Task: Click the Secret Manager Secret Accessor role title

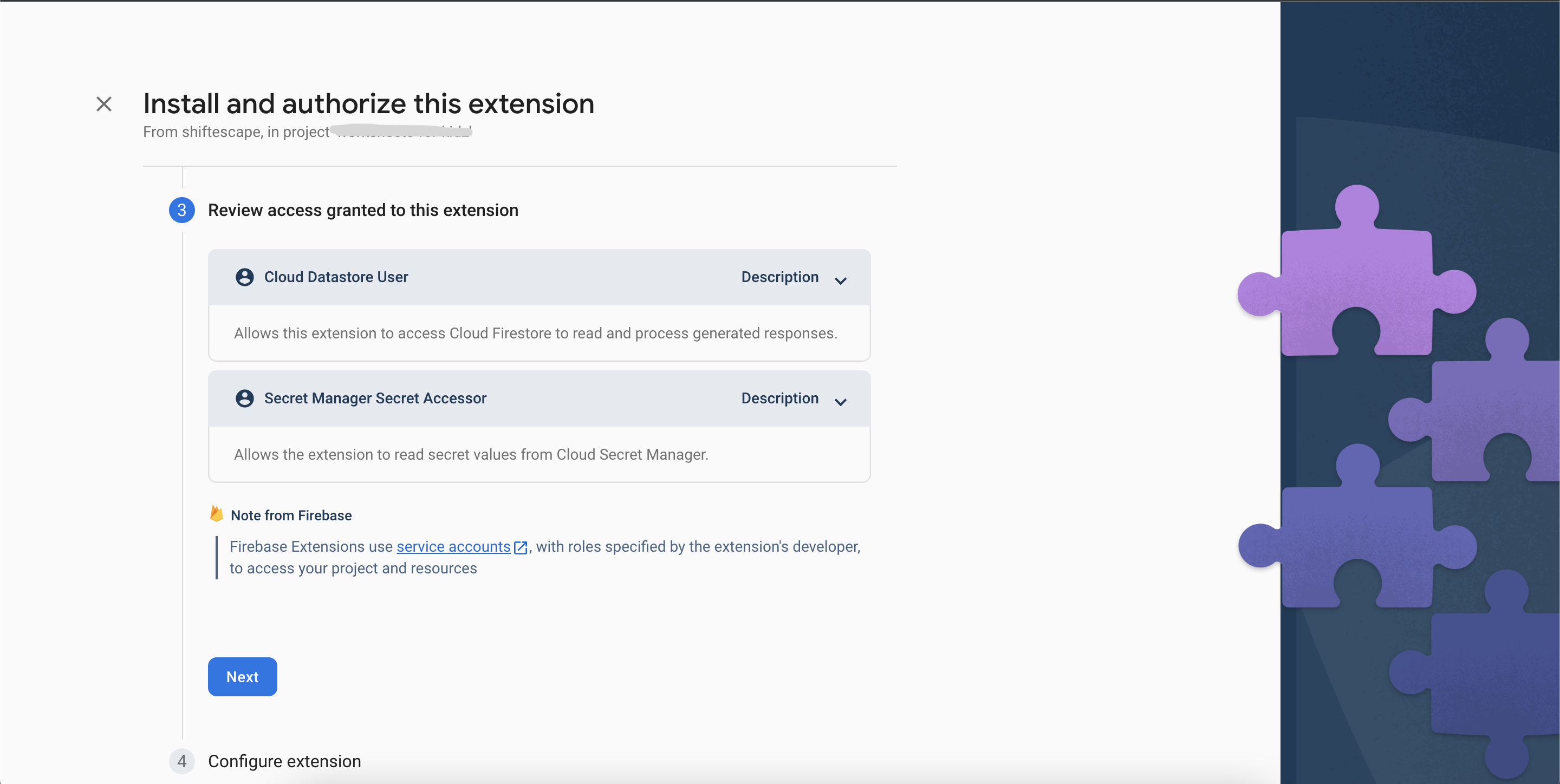Action: (375, 398)
